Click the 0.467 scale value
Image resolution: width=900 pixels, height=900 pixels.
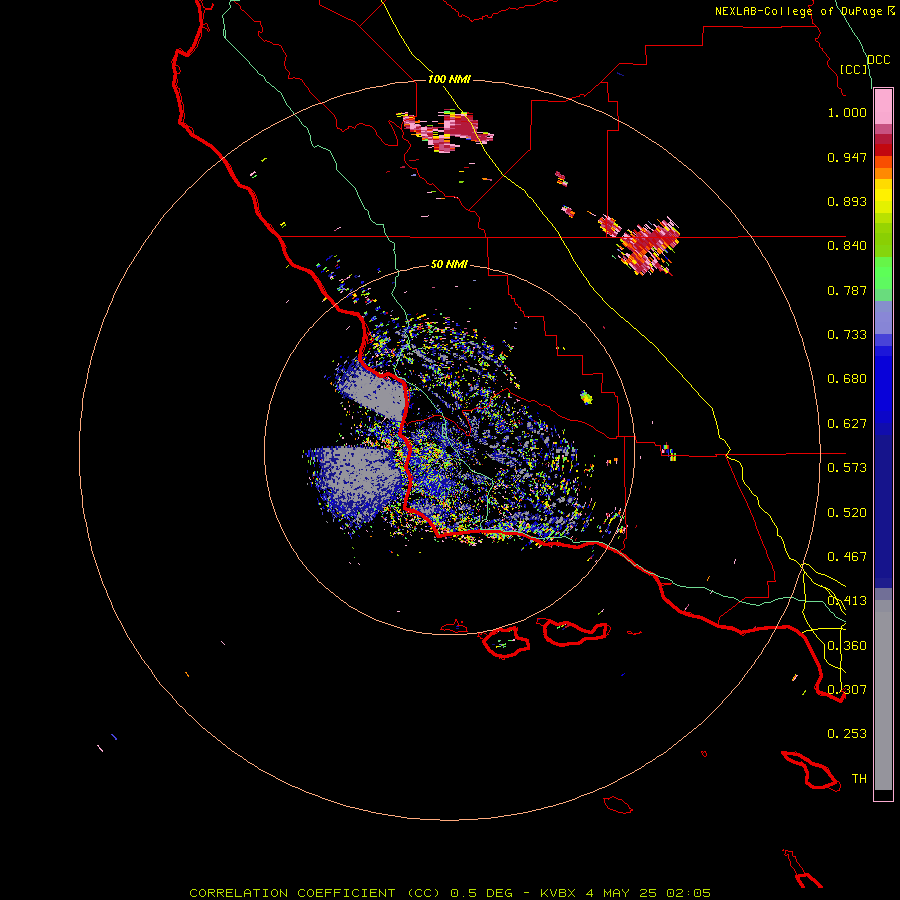(847, 557)
